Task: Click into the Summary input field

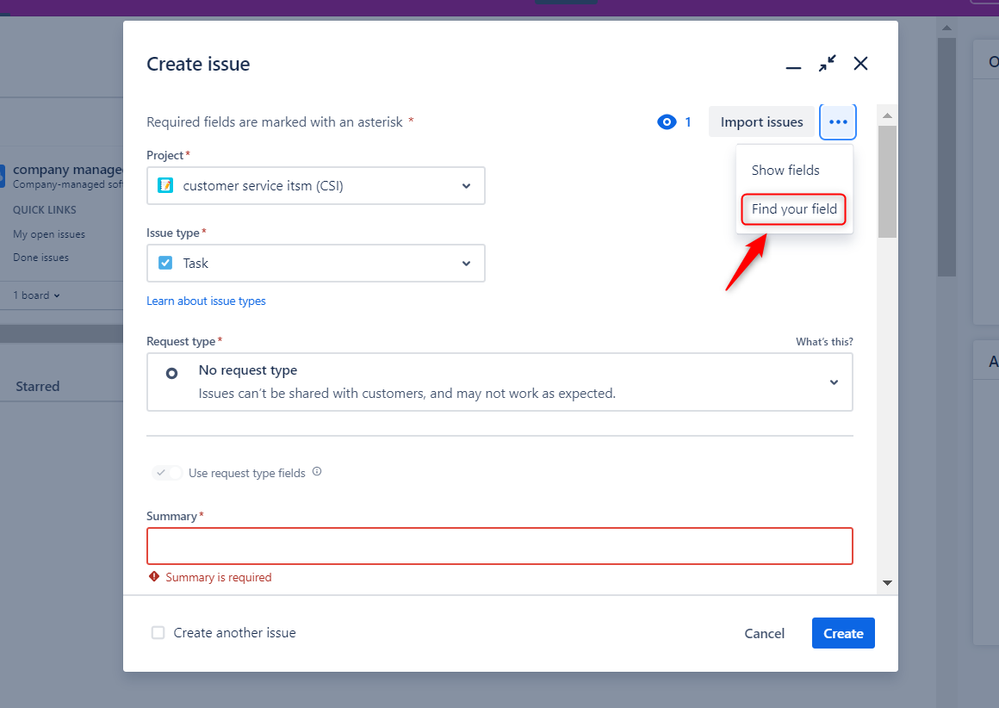Action: [500, 546]
